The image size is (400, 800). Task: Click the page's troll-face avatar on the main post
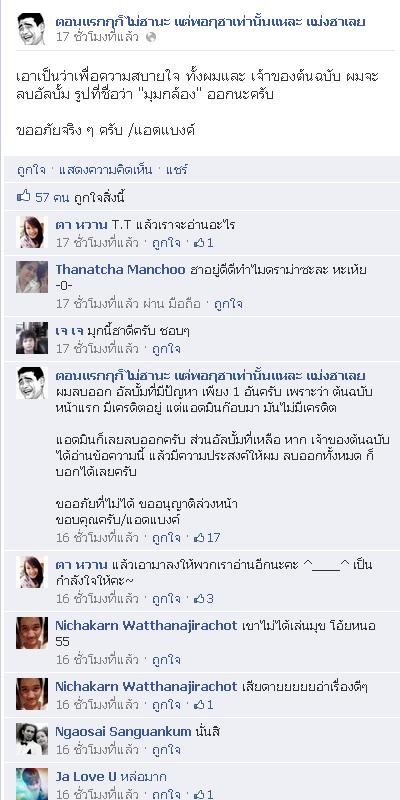click(x=32, y=29)
